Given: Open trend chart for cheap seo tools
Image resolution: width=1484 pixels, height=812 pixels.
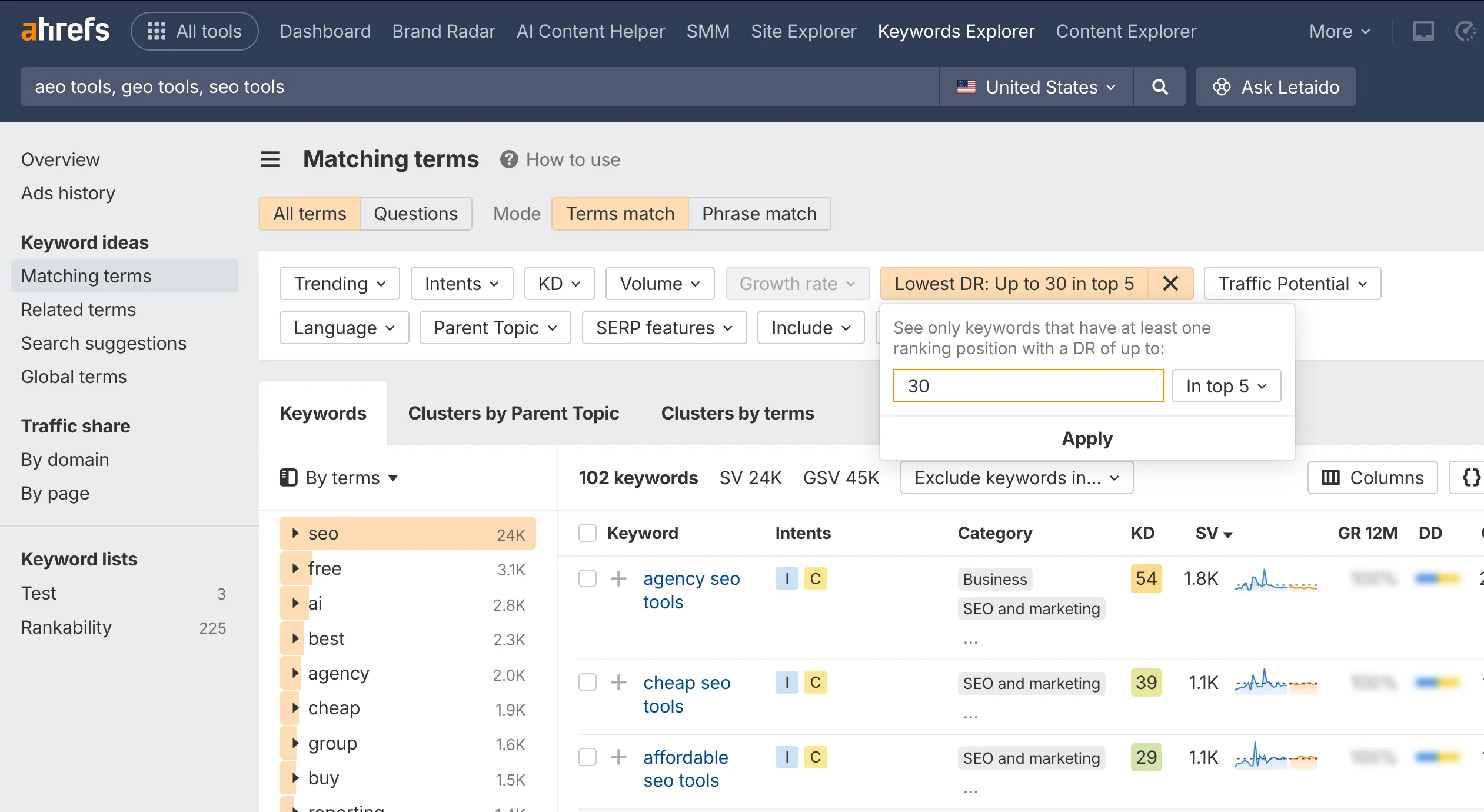Looking at the screenshot, I should 1276,683.
